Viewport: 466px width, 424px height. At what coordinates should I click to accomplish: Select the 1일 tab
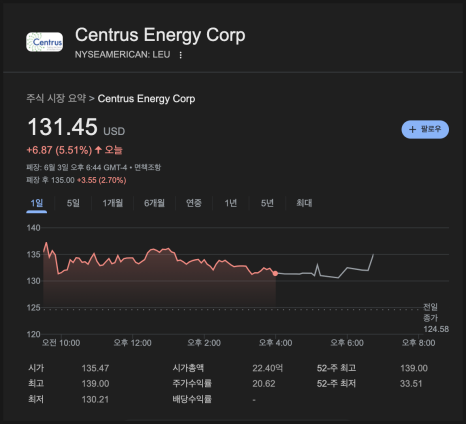click(x=37, y=203)
